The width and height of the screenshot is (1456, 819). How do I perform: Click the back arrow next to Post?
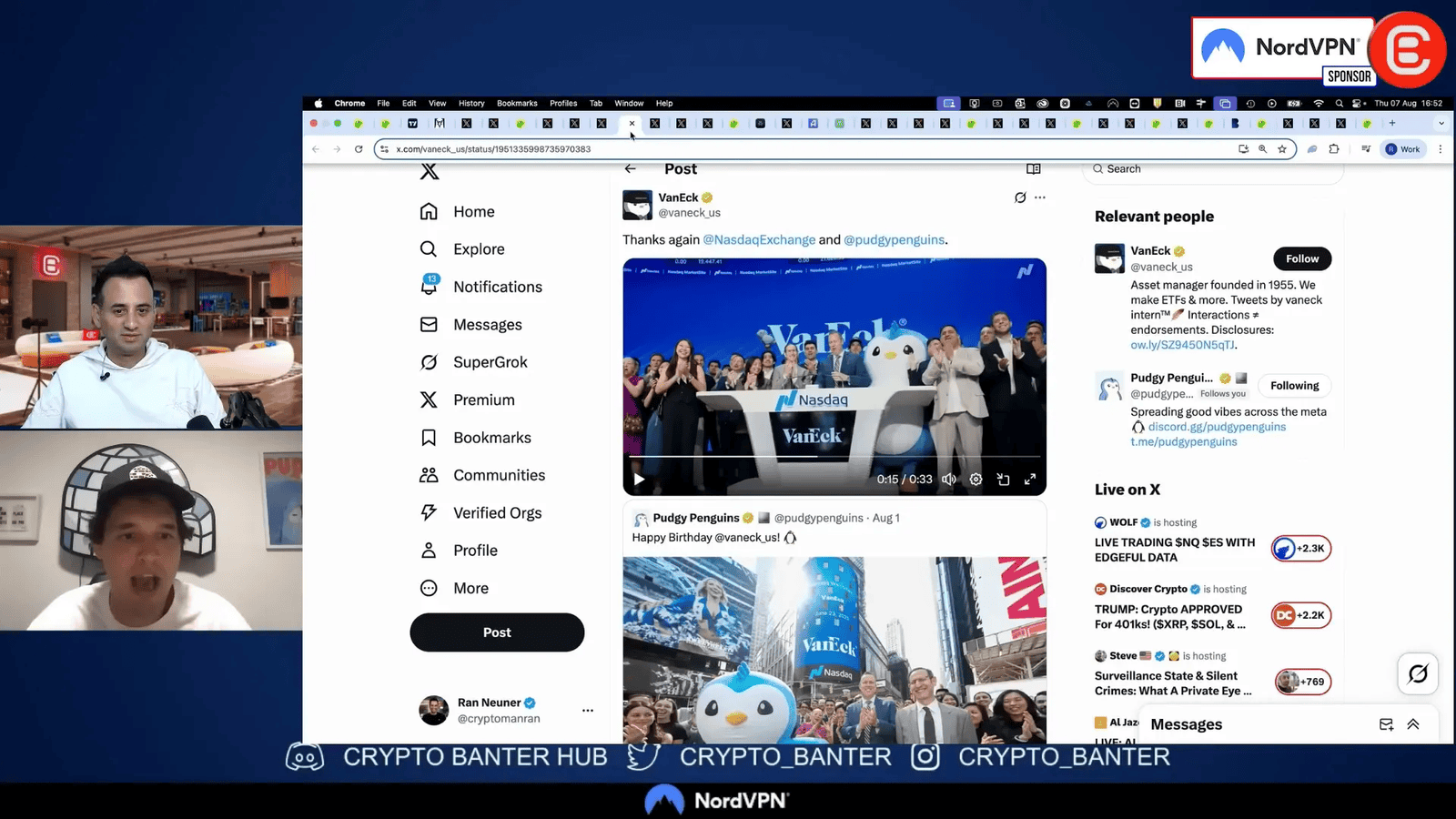(x=630, y=169)
